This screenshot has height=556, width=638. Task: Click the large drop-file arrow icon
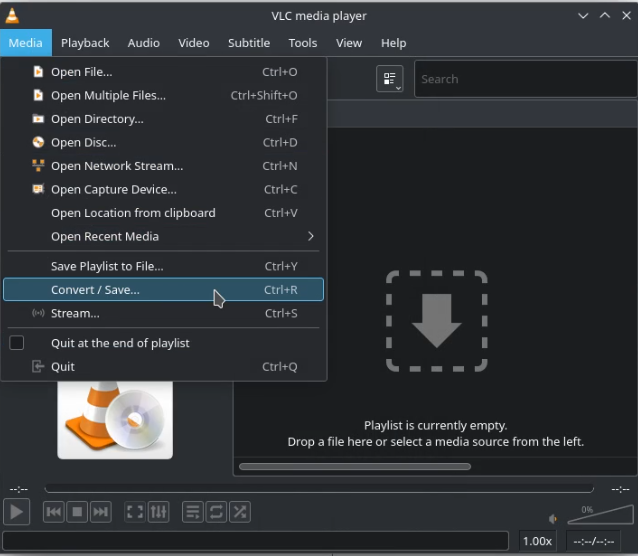[x=437, y=321]
